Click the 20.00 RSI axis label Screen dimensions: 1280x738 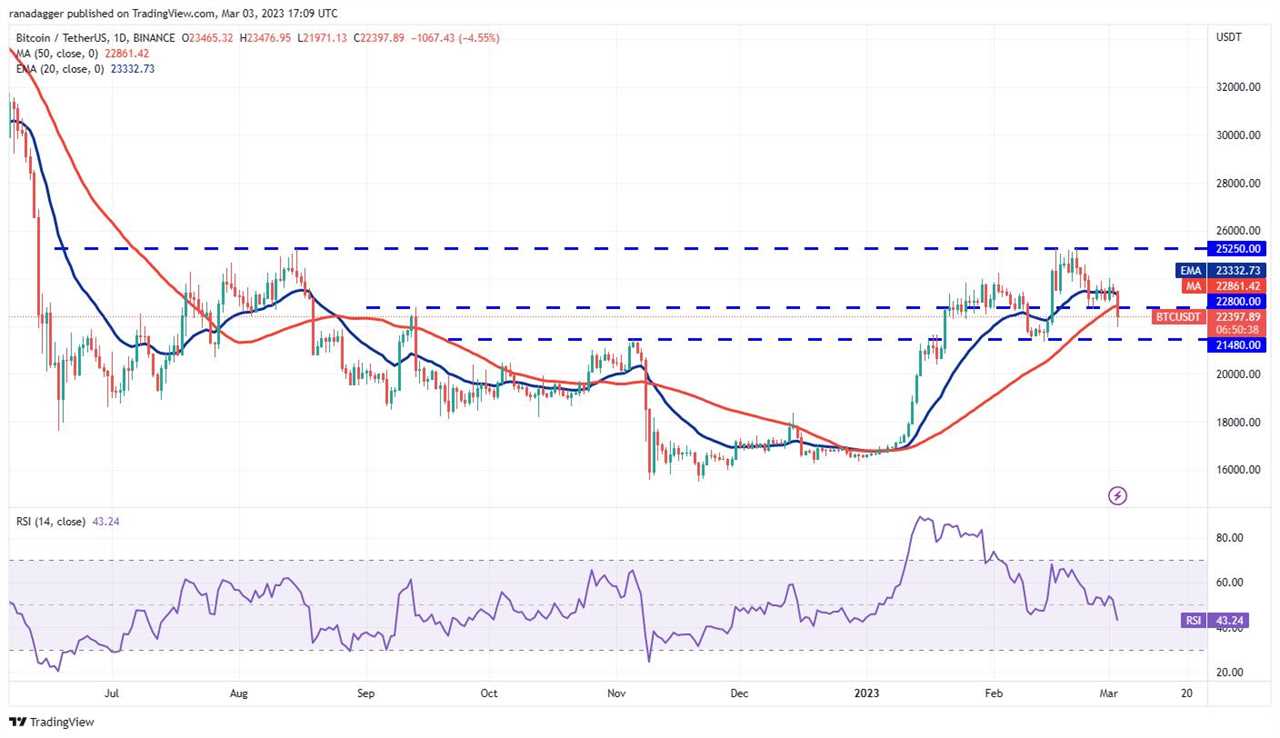pyautogui.click(x=1229, y=672)
